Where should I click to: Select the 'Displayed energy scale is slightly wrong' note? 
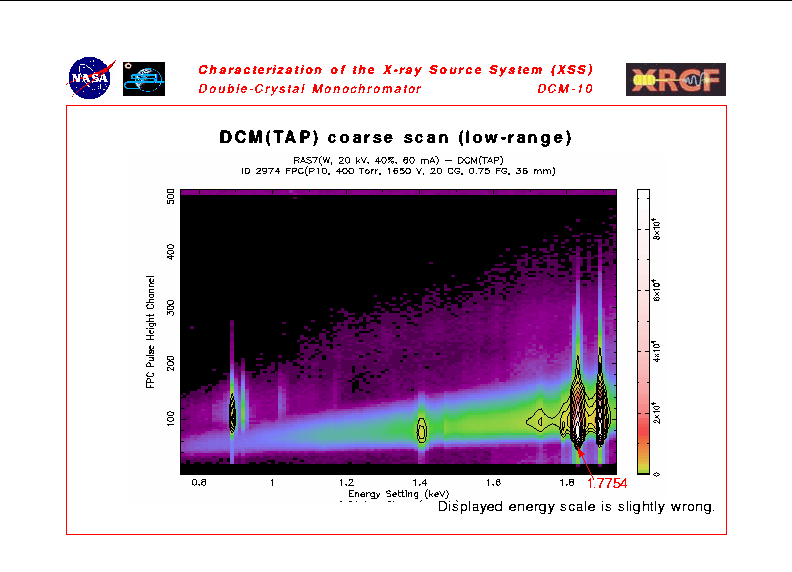tap(576, 507)
